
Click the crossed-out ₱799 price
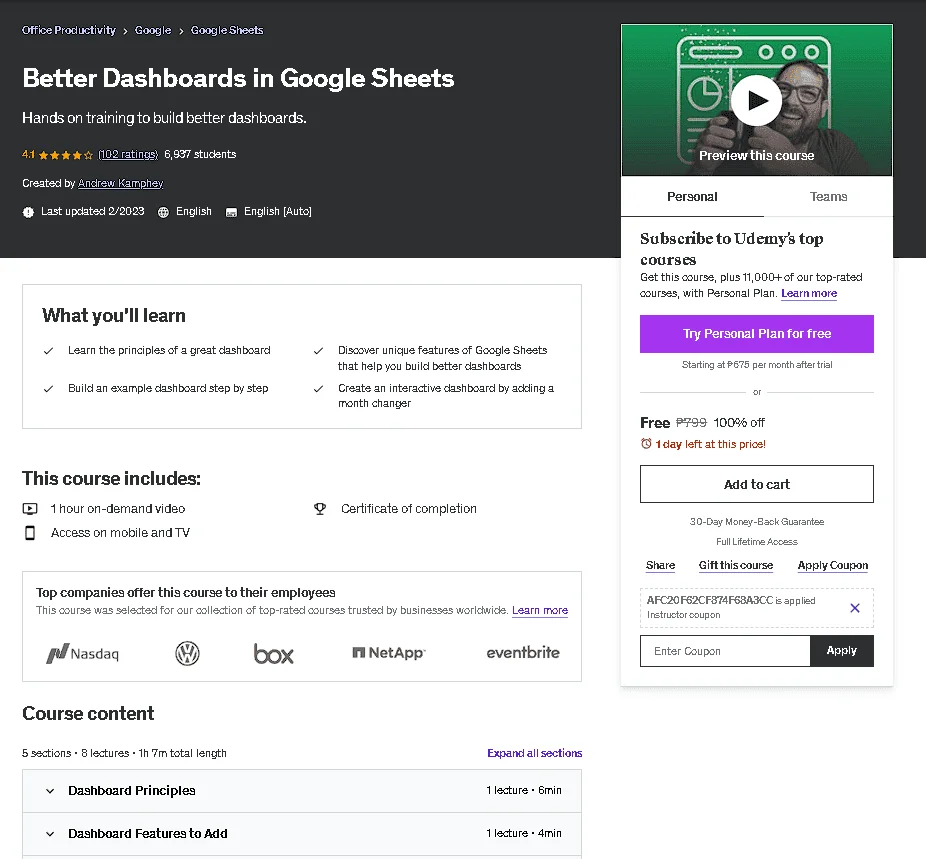point(691,423)
